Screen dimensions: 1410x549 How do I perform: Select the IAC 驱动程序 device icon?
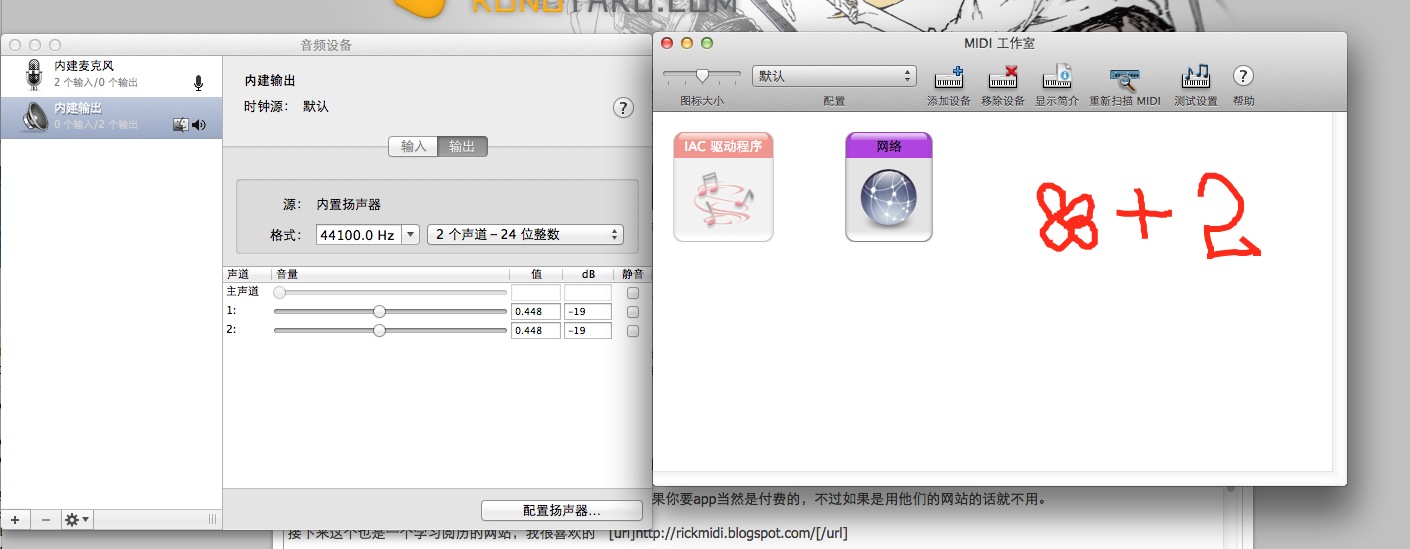point(723,187)
